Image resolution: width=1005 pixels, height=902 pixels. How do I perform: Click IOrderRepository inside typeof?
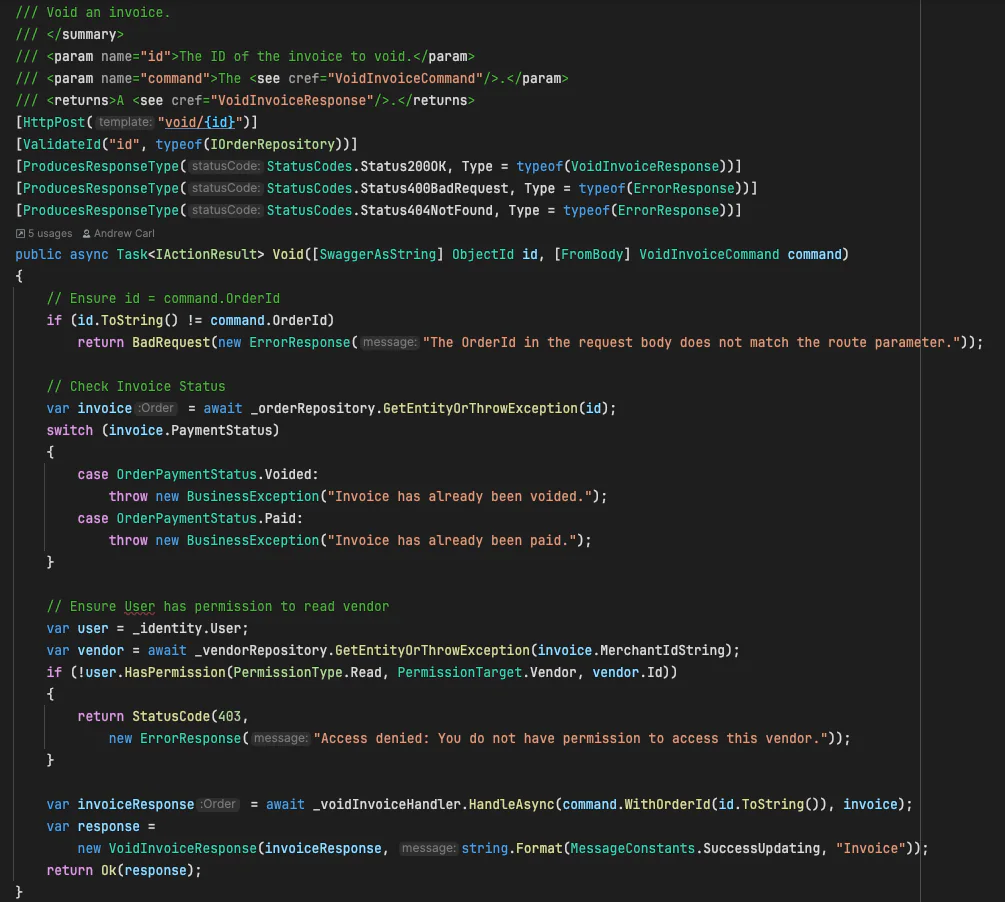point(273,144)
